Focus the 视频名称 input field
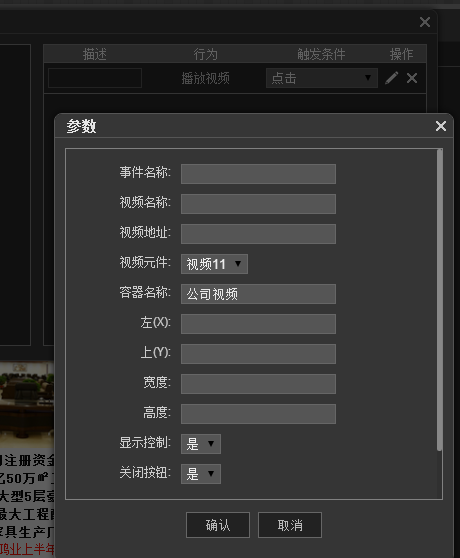The height and width of the screenshot is (558, 460). pos(258,204)
